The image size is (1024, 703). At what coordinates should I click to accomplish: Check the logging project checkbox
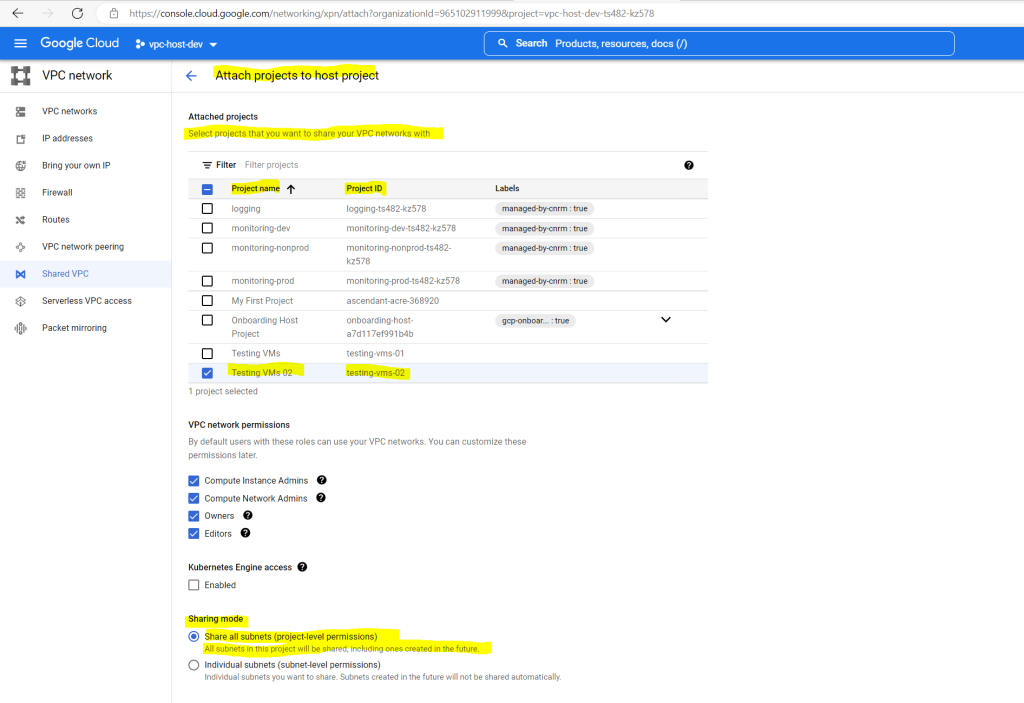pos(207,208)
